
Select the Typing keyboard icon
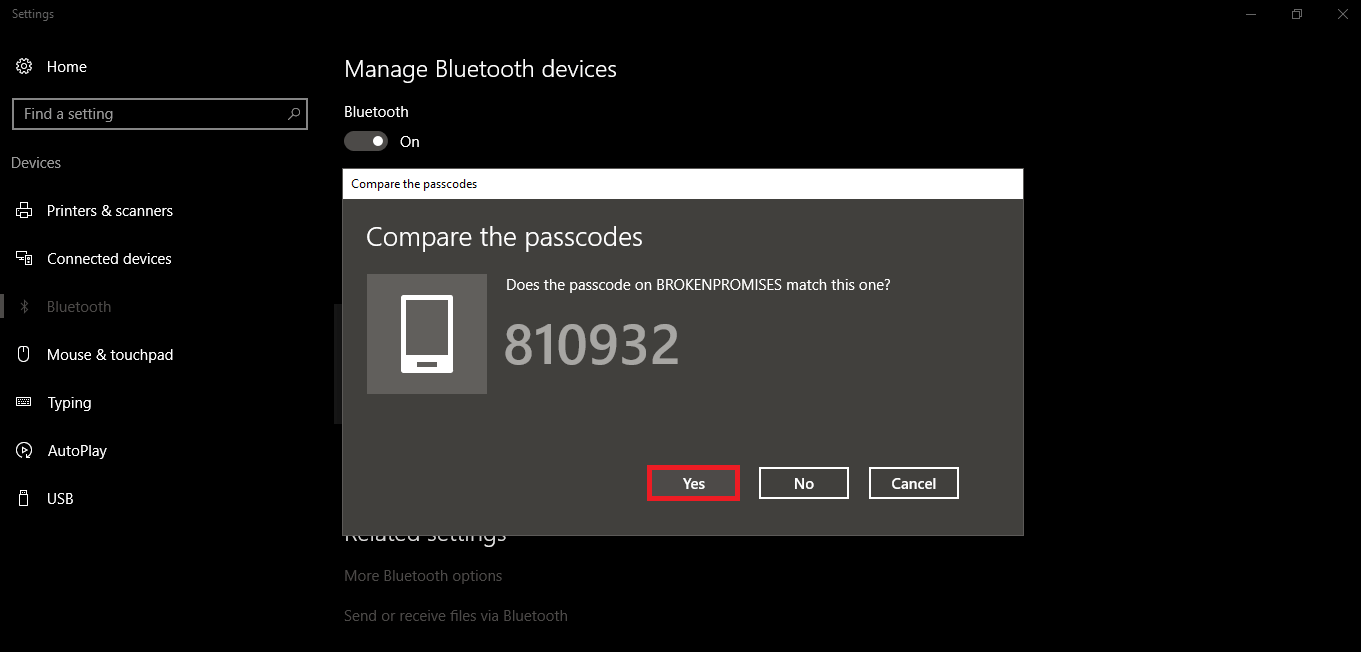(x=24, y=402)
